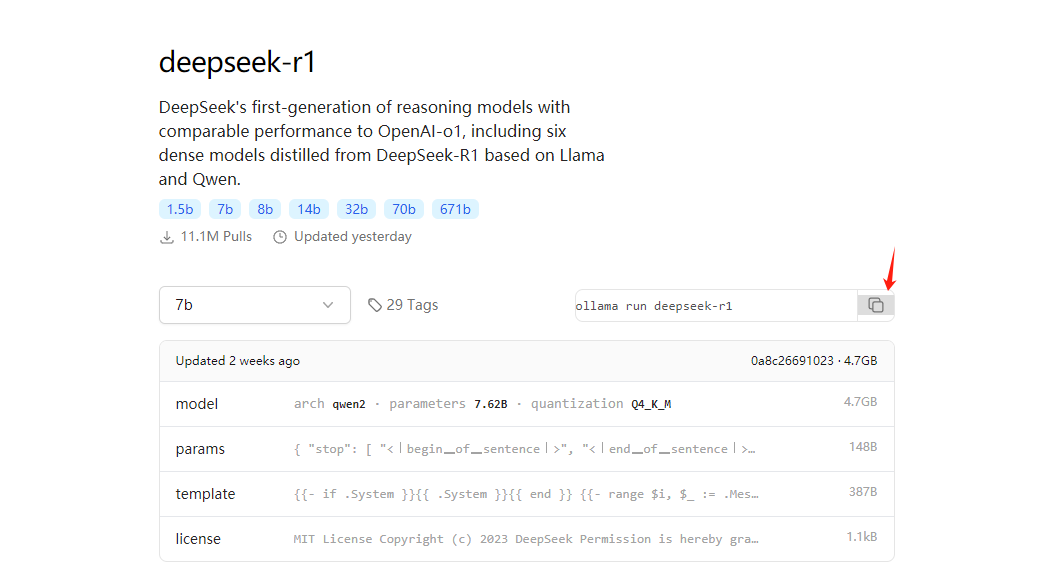The height and width of the screenshot is (583, 1041).
Task: Open the 7b model size dropdown
Action: click(255, 305)
